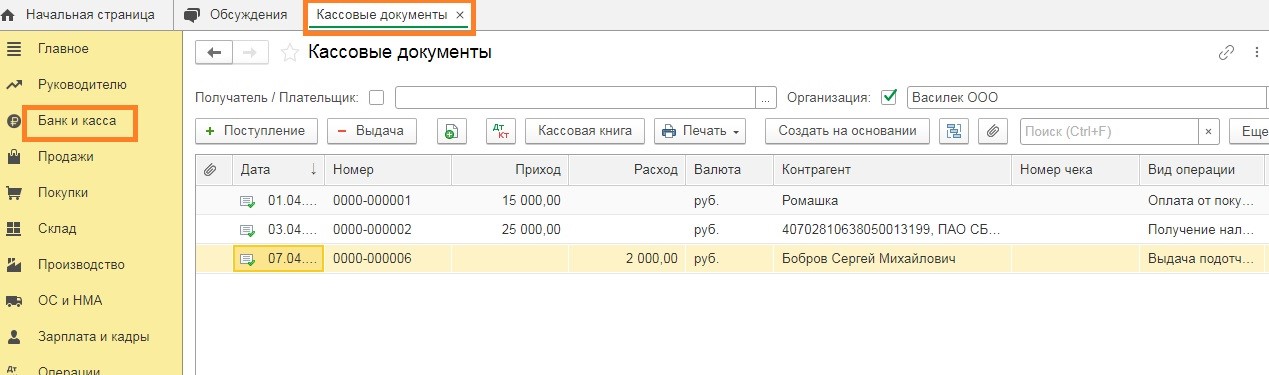The height and width of the screenshot is (375, 1269).
Task: Click the Номер чека column header
Action: (1076, 170)
